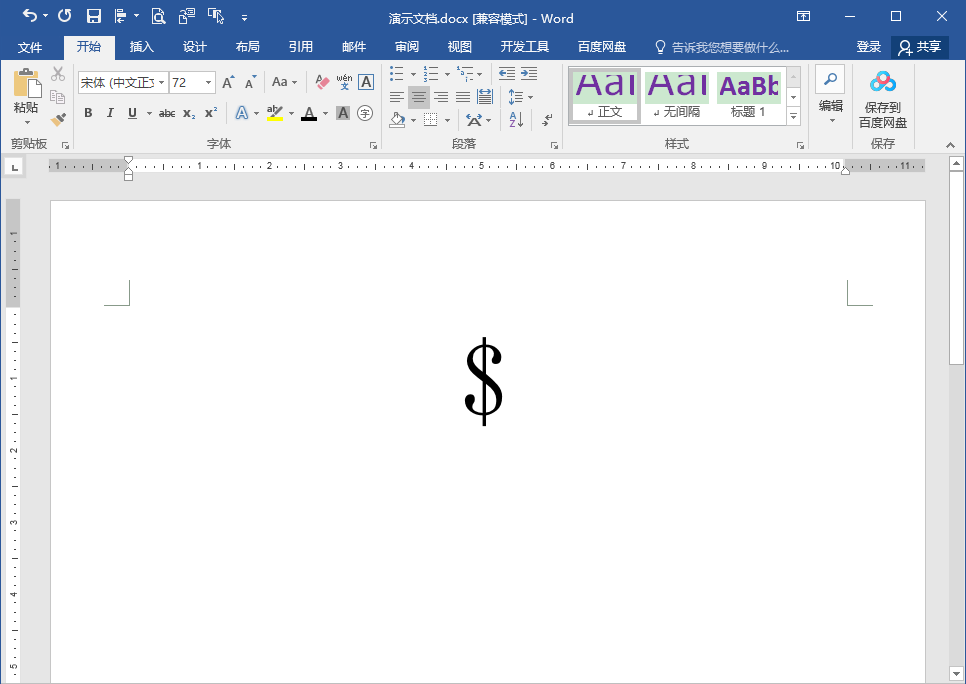Click the 共享 share button

click(920, 47)
